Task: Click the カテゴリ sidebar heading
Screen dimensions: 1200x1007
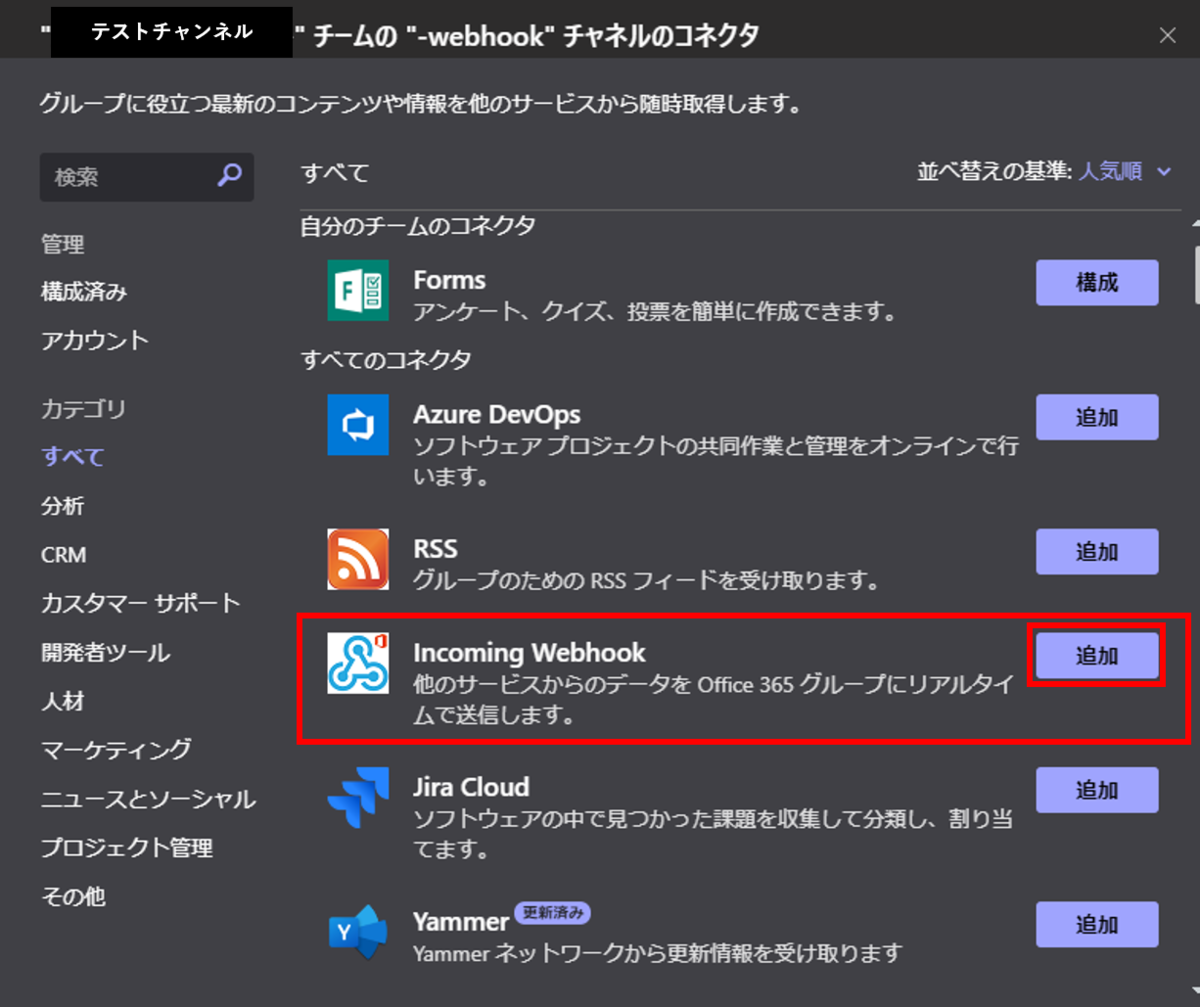Action: (84, 408)
